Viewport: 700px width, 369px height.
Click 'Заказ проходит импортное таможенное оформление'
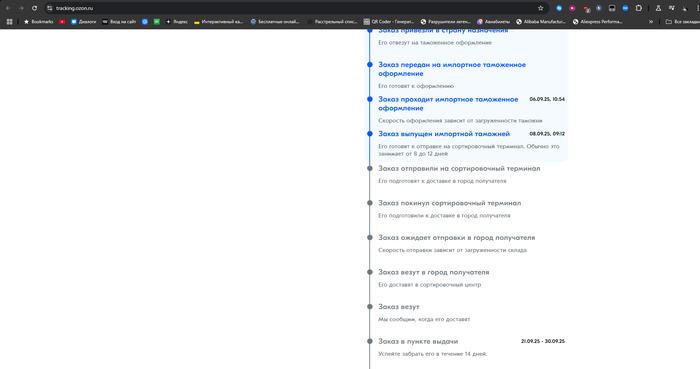click(x=448, y=104)
